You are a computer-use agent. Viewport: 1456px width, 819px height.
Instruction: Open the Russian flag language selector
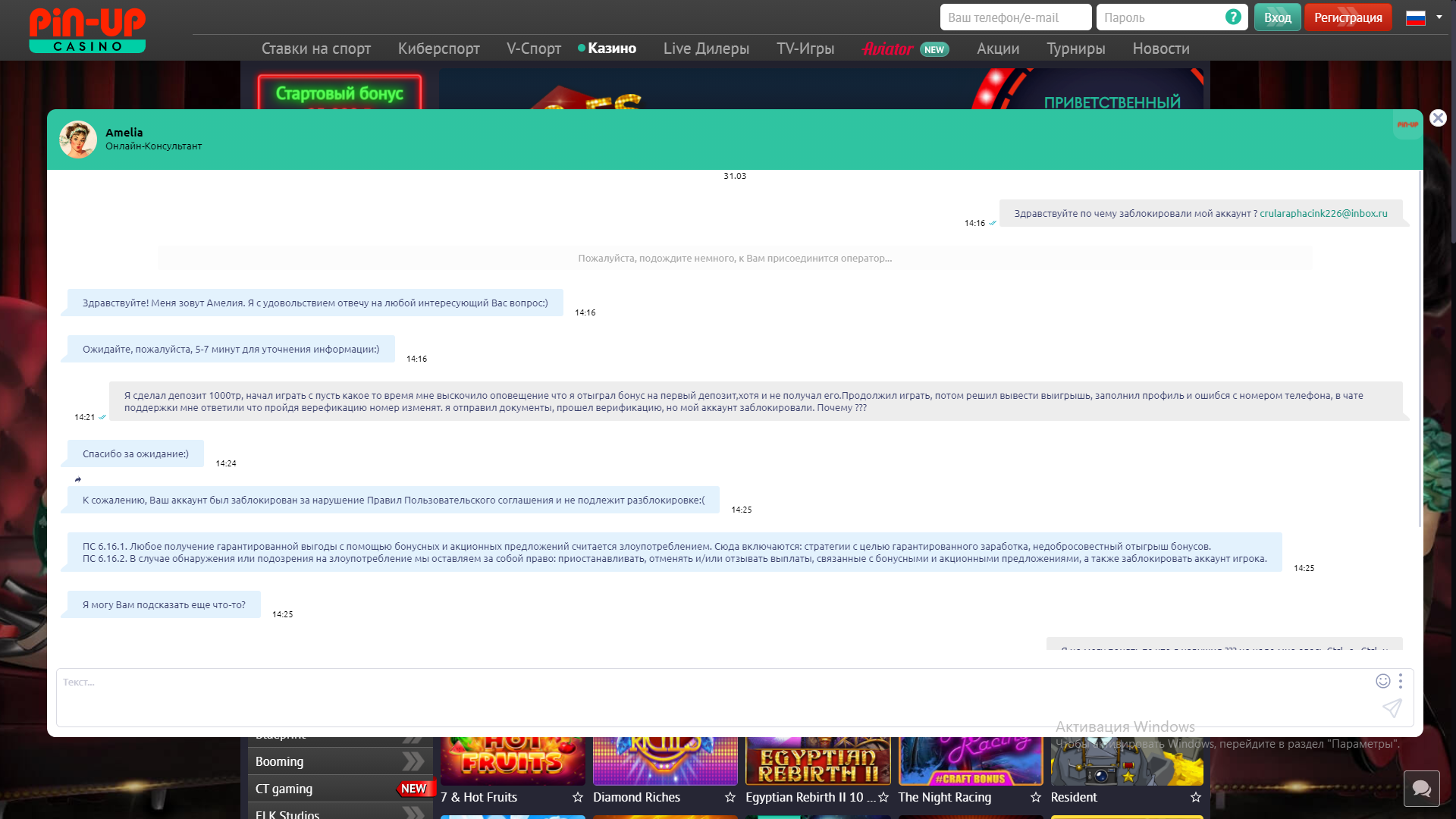pos(1416,17)
